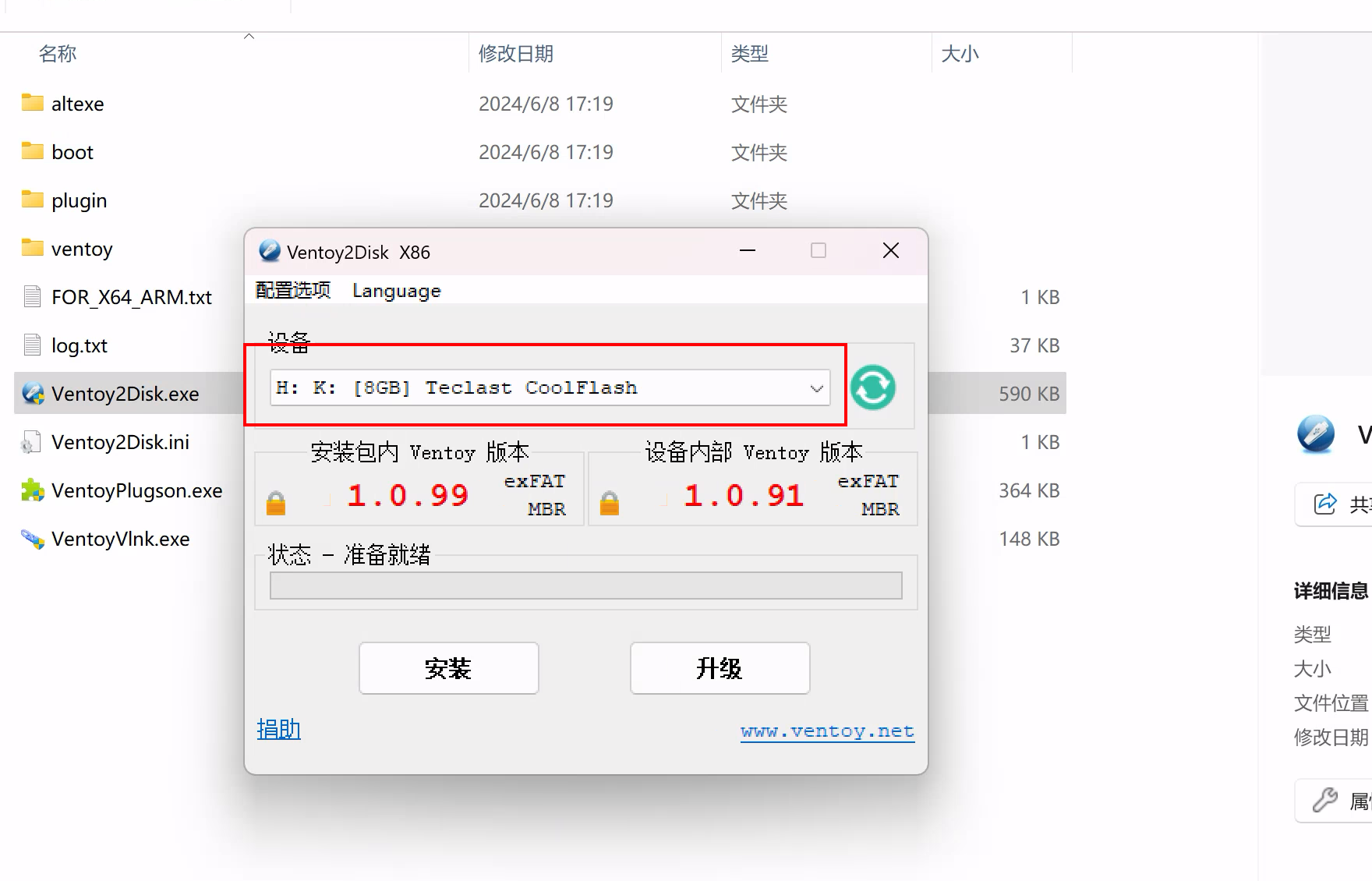This screenshot has width=1372, height=881.
Task: Click the VentoyVlnk.exe file icon
Action: coord(33,539)
